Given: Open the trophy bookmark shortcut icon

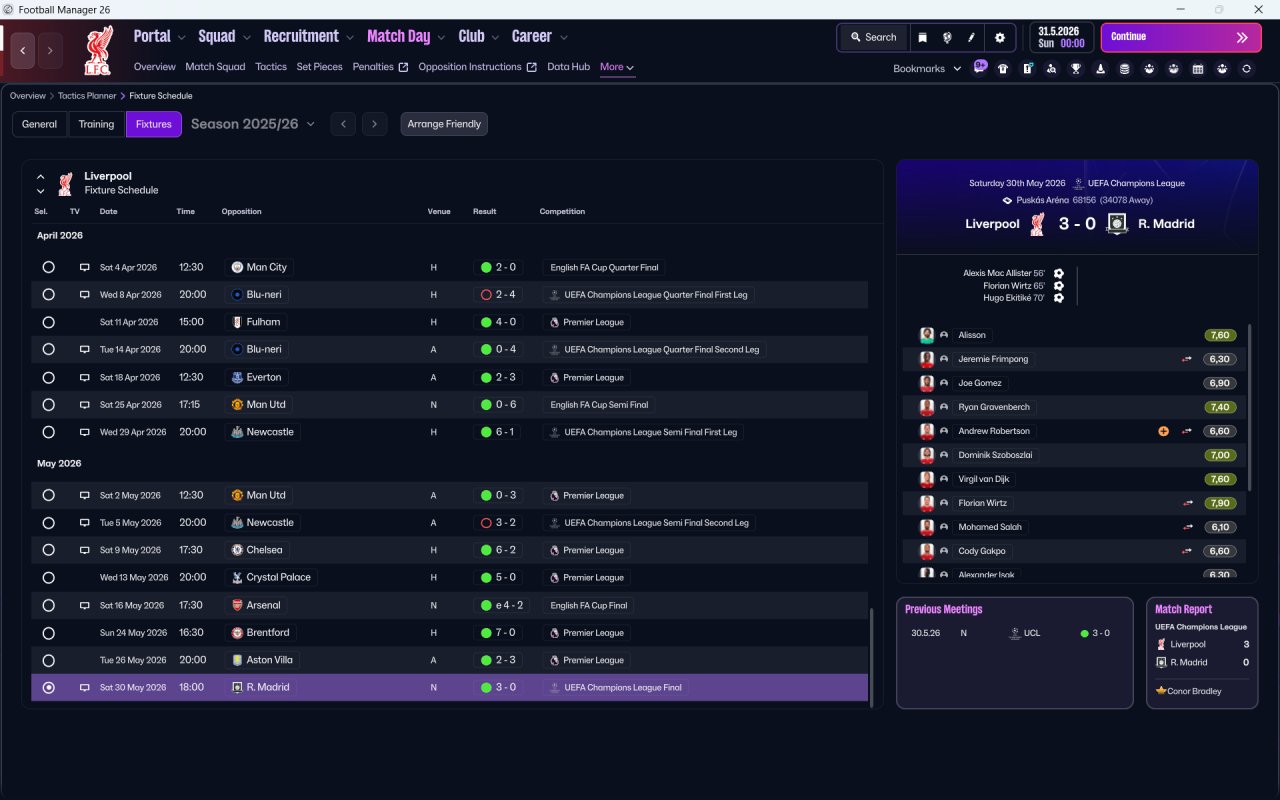Looking at the screenshot, I should 1076,69.
